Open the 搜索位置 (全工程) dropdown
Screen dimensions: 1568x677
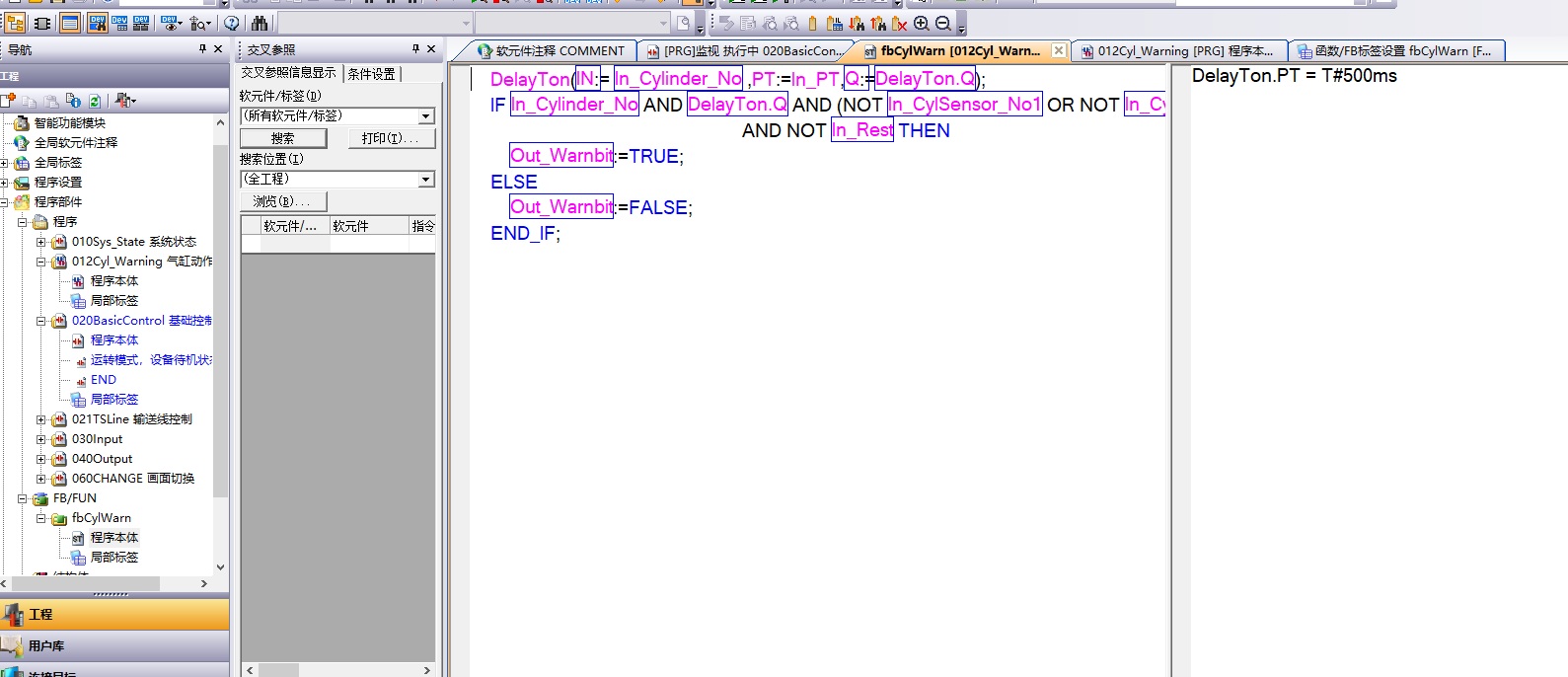click(x=426, y=180)
